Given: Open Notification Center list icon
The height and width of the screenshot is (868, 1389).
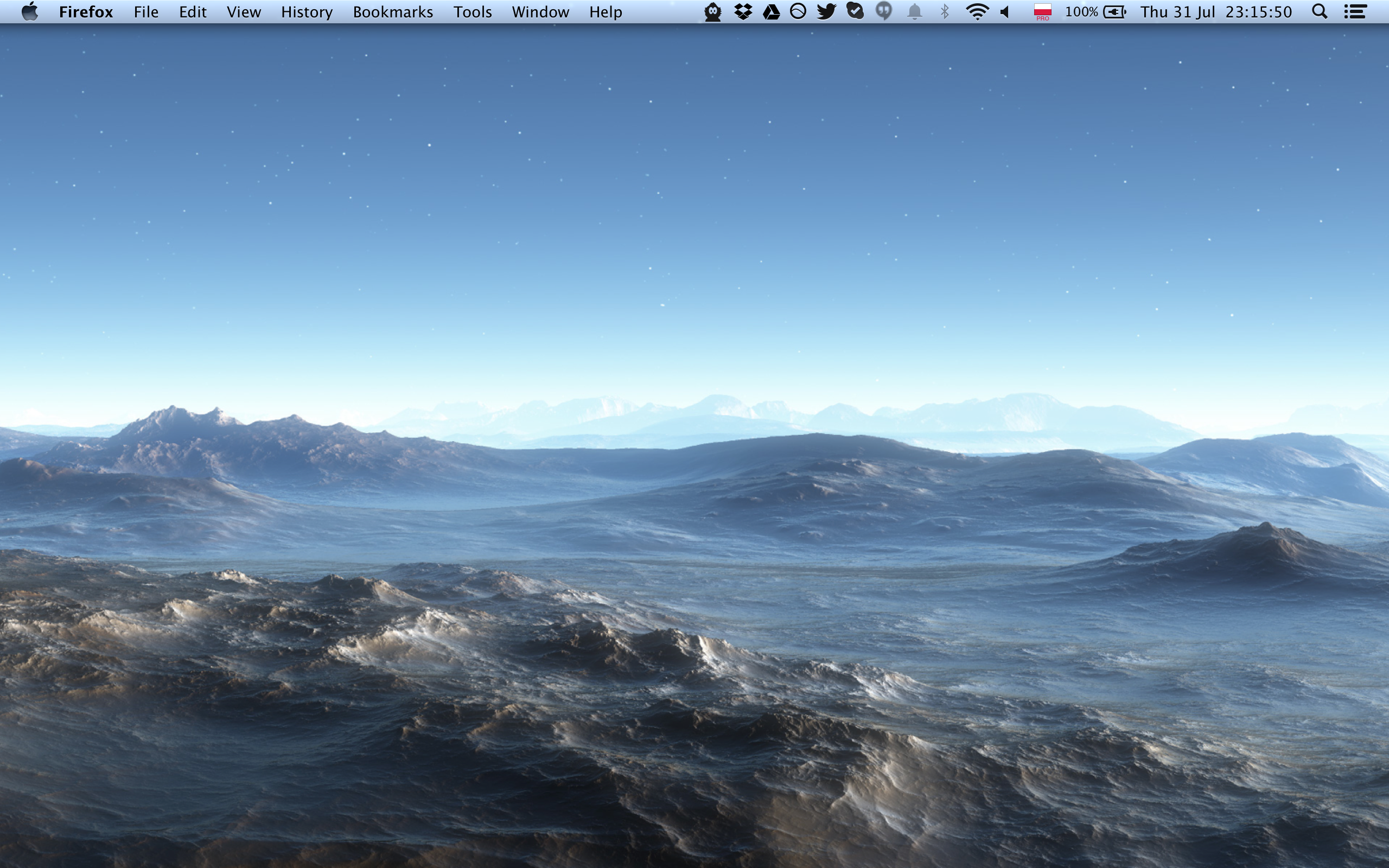Looking at the screenshot, I should coord(1355,11).
